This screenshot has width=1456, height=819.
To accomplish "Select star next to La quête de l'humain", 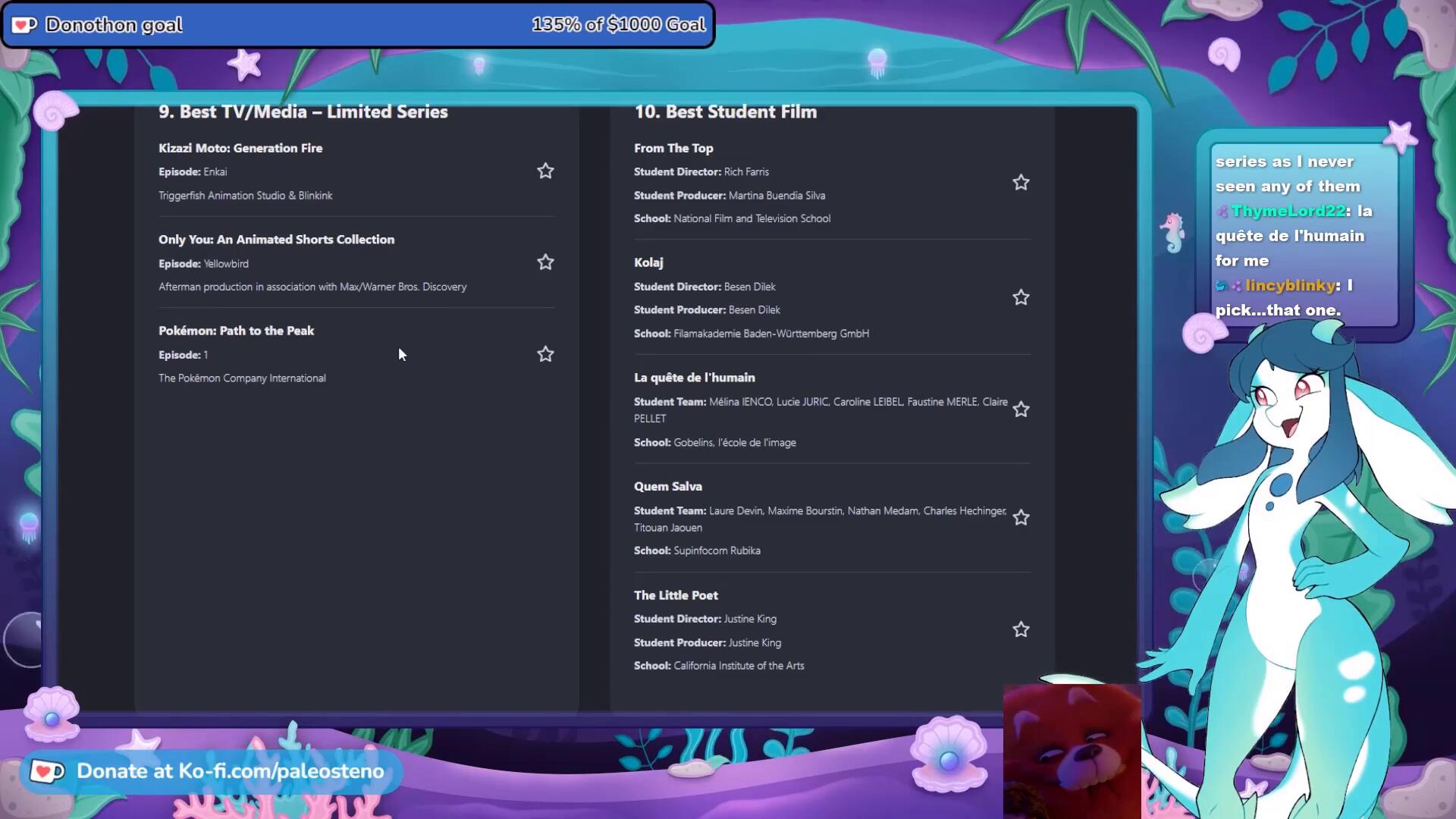I will [x=1021, y=409].
